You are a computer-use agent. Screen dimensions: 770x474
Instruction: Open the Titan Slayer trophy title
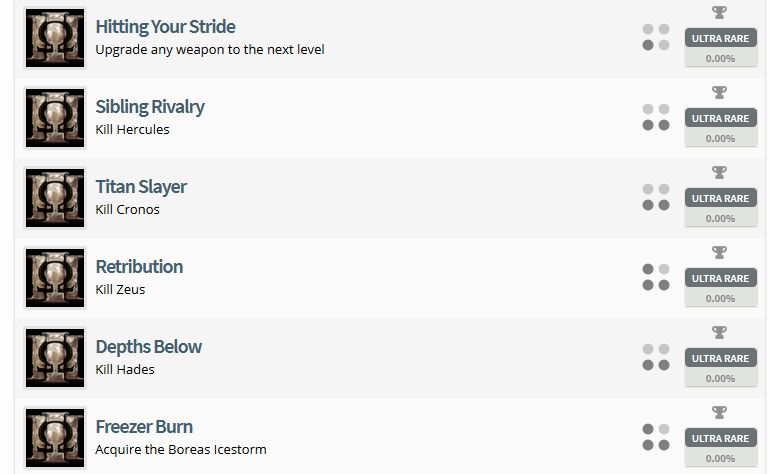pos(141,187)
